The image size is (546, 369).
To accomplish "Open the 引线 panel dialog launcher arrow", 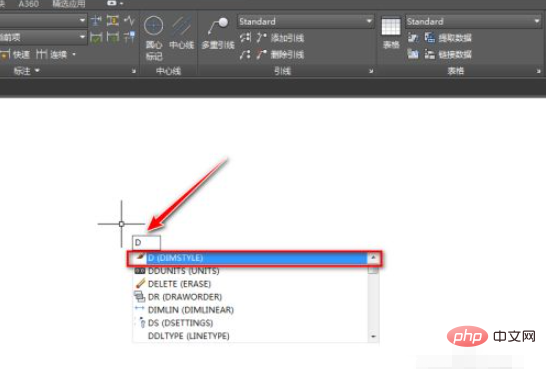I will click(371, 71).
